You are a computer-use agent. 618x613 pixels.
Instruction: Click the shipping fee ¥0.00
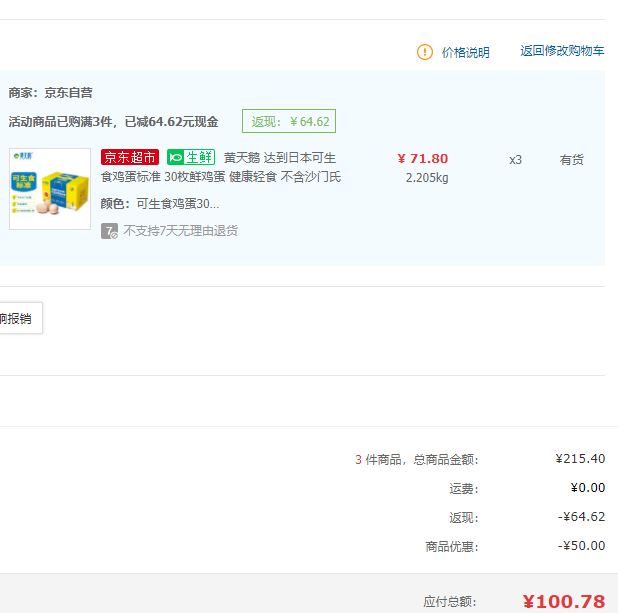tap(588, 488)
